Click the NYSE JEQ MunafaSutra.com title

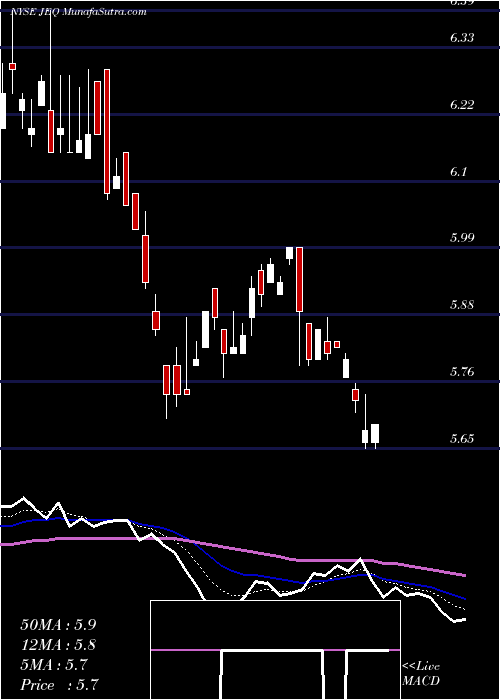(x=78, y=12)
